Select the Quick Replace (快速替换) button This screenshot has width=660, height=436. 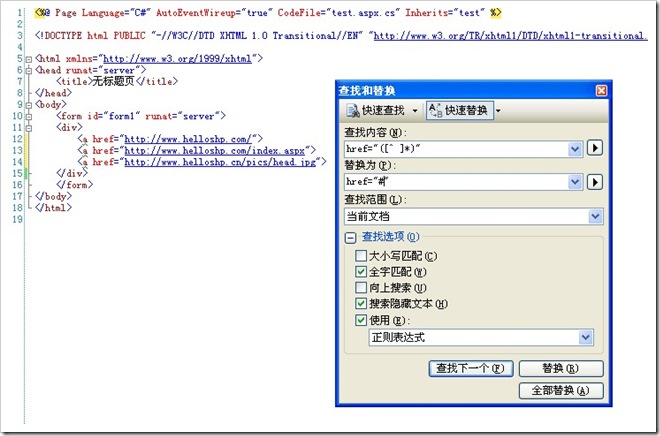coord(459,111)
